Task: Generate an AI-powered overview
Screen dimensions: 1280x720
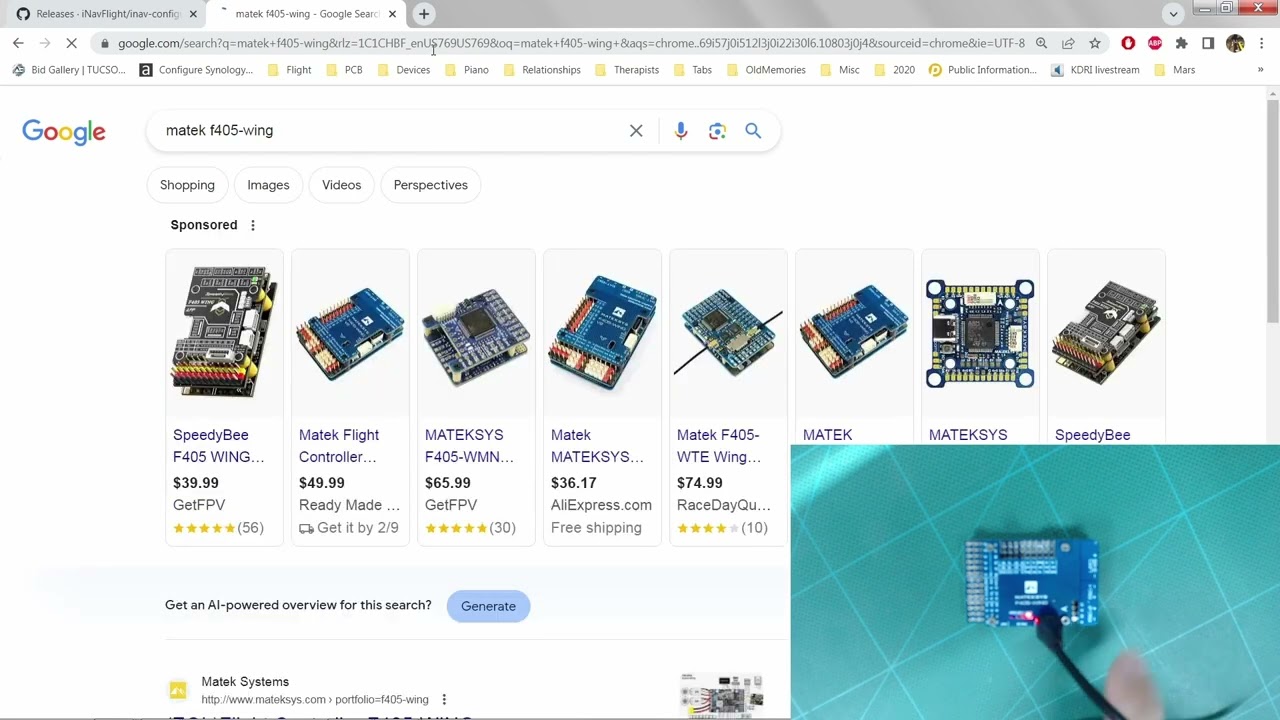Action: point(488,606)
